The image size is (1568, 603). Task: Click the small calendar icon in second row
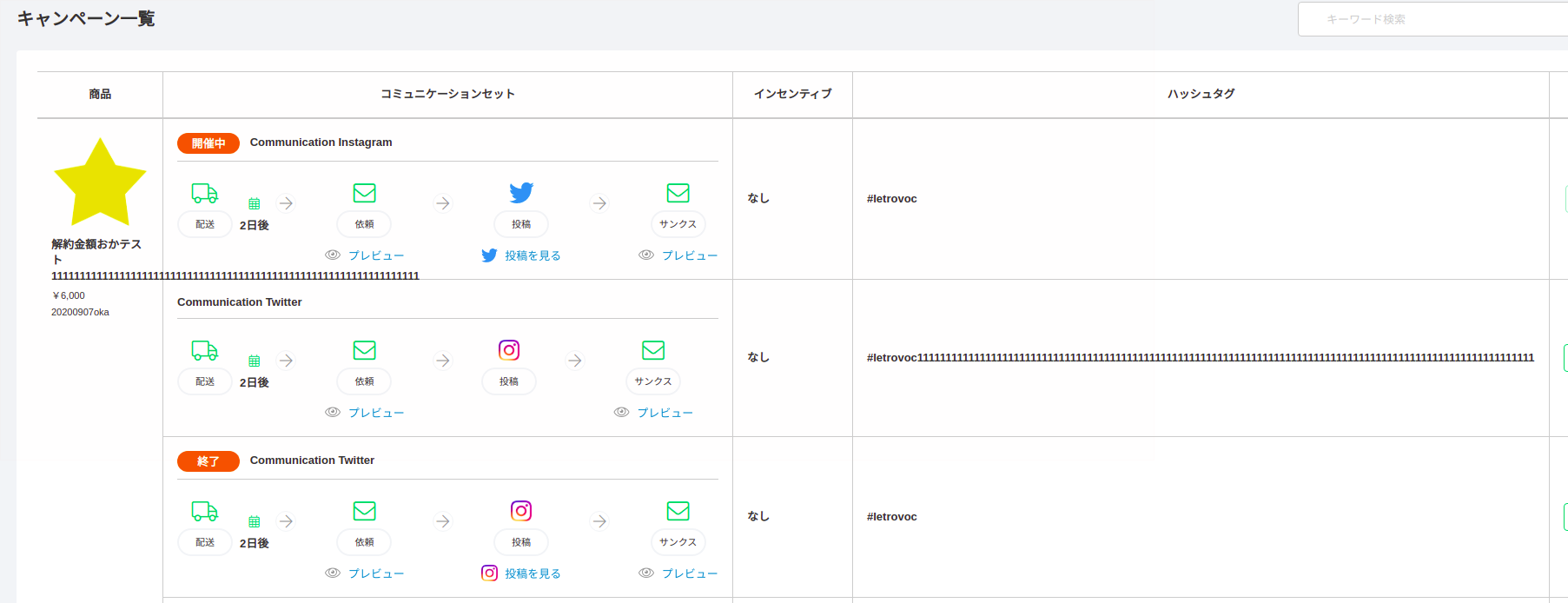(x=255, y=361)
